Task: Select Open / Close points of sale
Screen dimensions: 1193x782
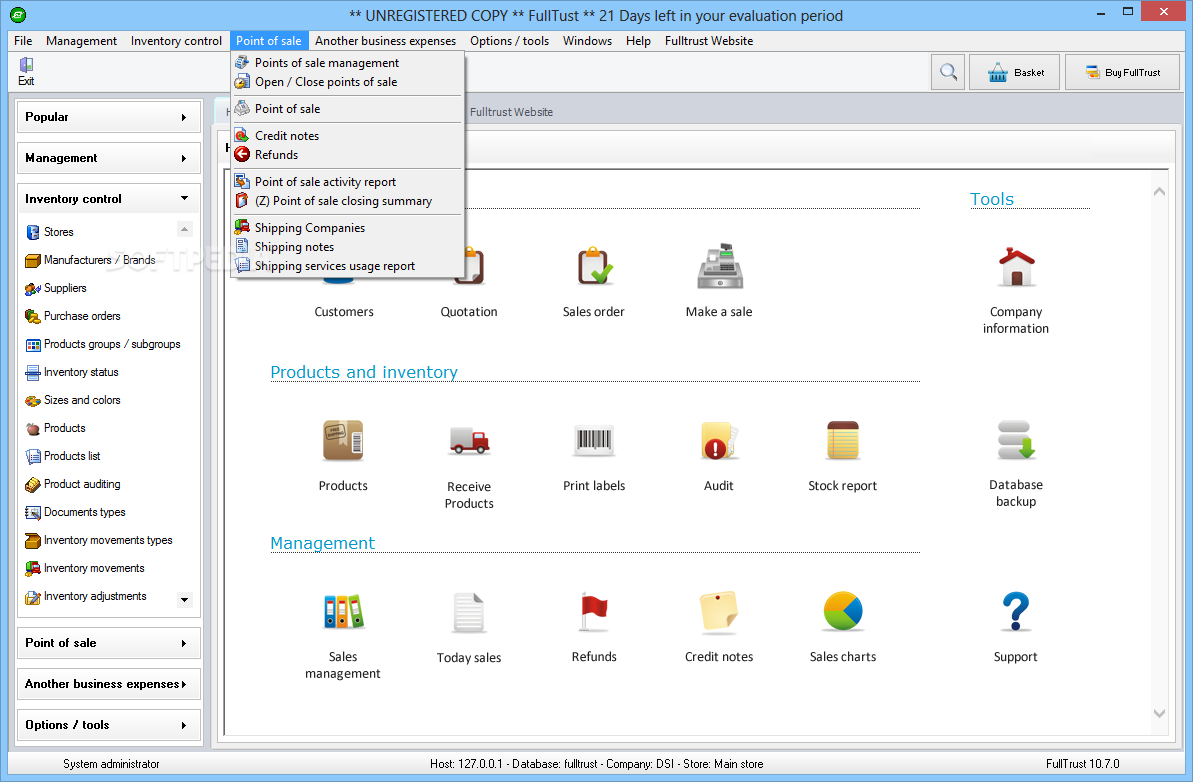Action: coord(348,82)
